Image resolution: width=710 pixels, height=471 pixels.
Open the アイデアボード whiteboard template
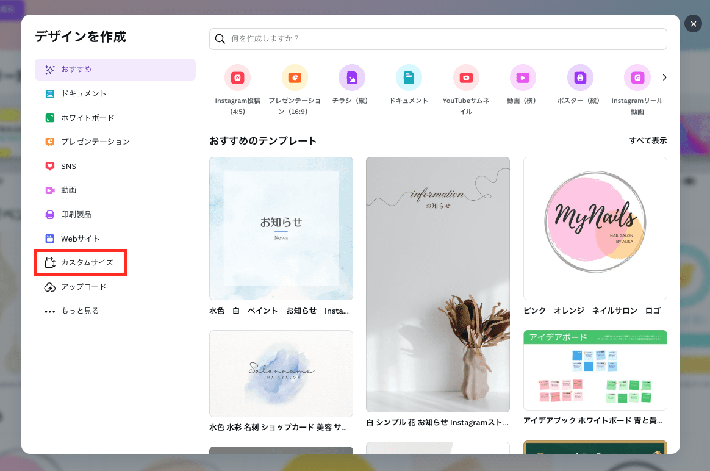coord(595,370)
